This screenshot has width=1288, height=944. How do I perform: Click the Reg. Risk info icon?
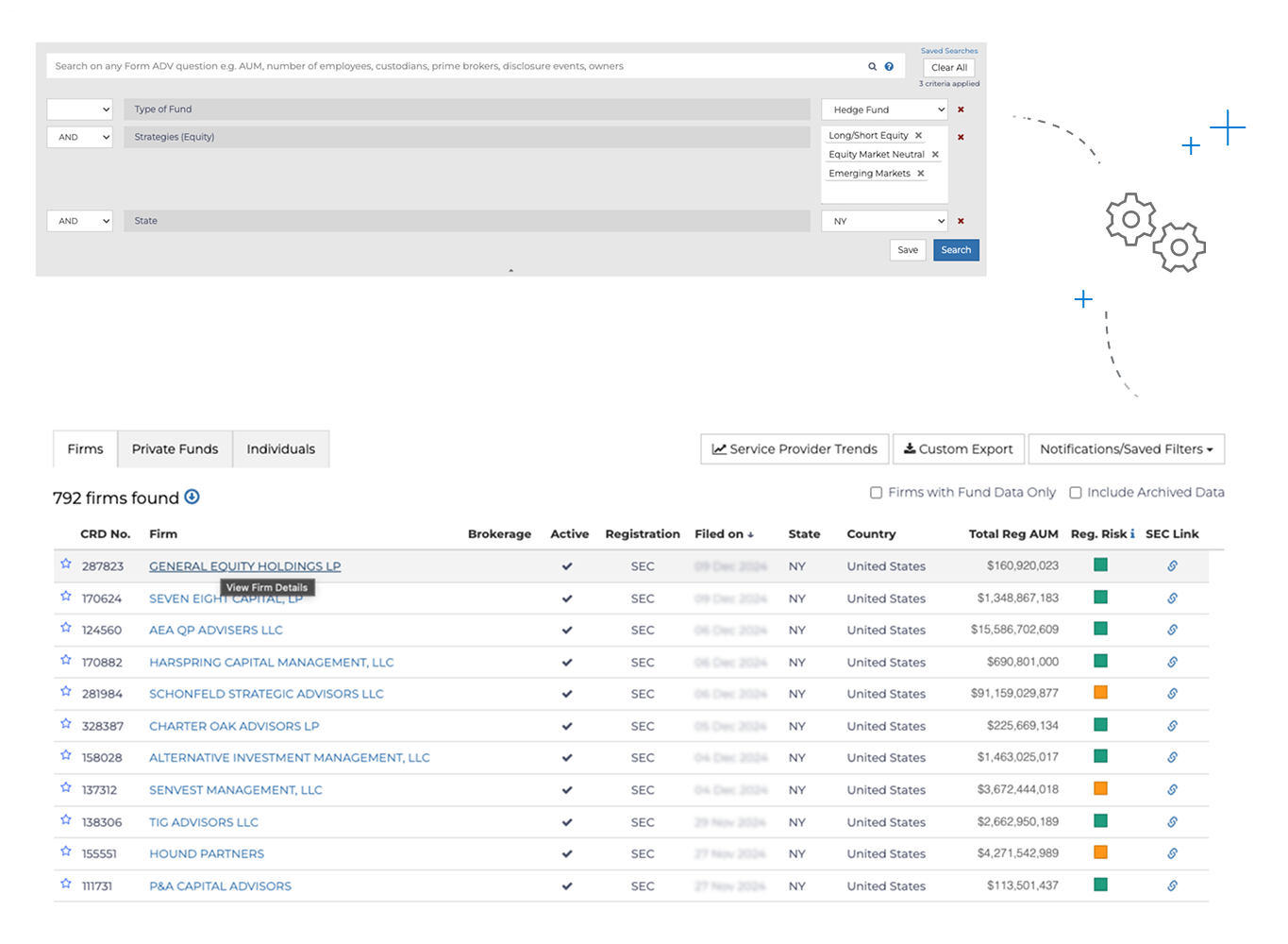point(1132,534)
